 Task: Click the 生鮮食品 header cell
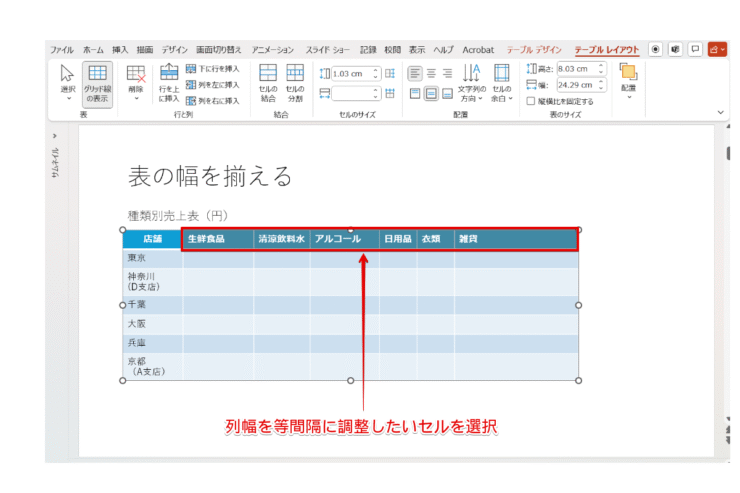point(218,239)
